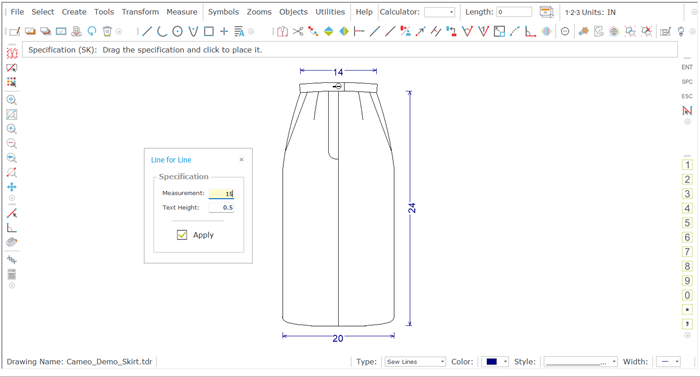Image resolution: width=700 pixels, height=377 pixels.
Task: Open the Measure menu
Action: point(182,12)
